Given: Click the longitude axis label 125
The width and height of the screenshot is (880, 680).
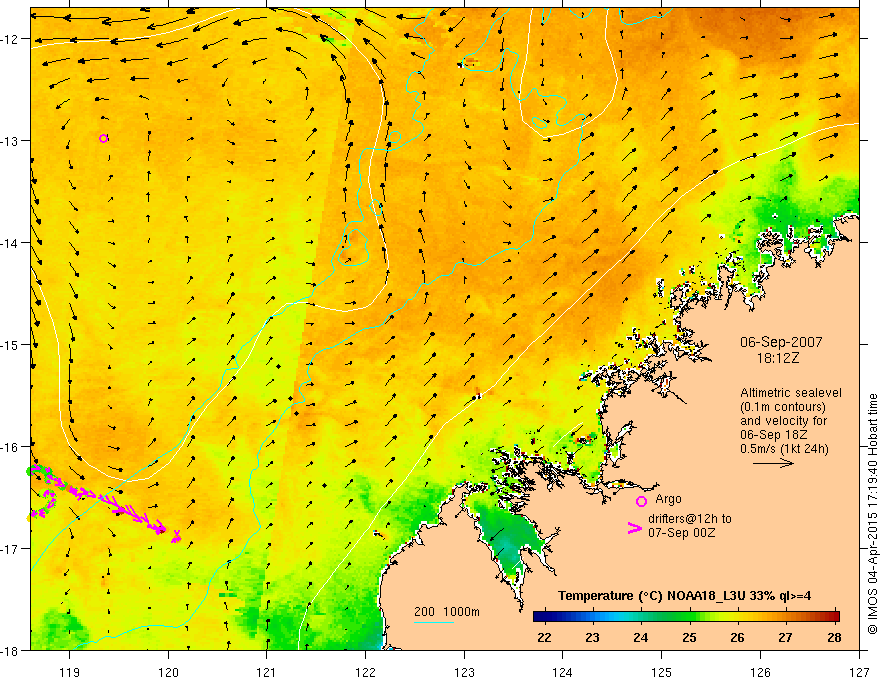Looking at the screenshot, I should pyautogui.click(x=662, y=672).
